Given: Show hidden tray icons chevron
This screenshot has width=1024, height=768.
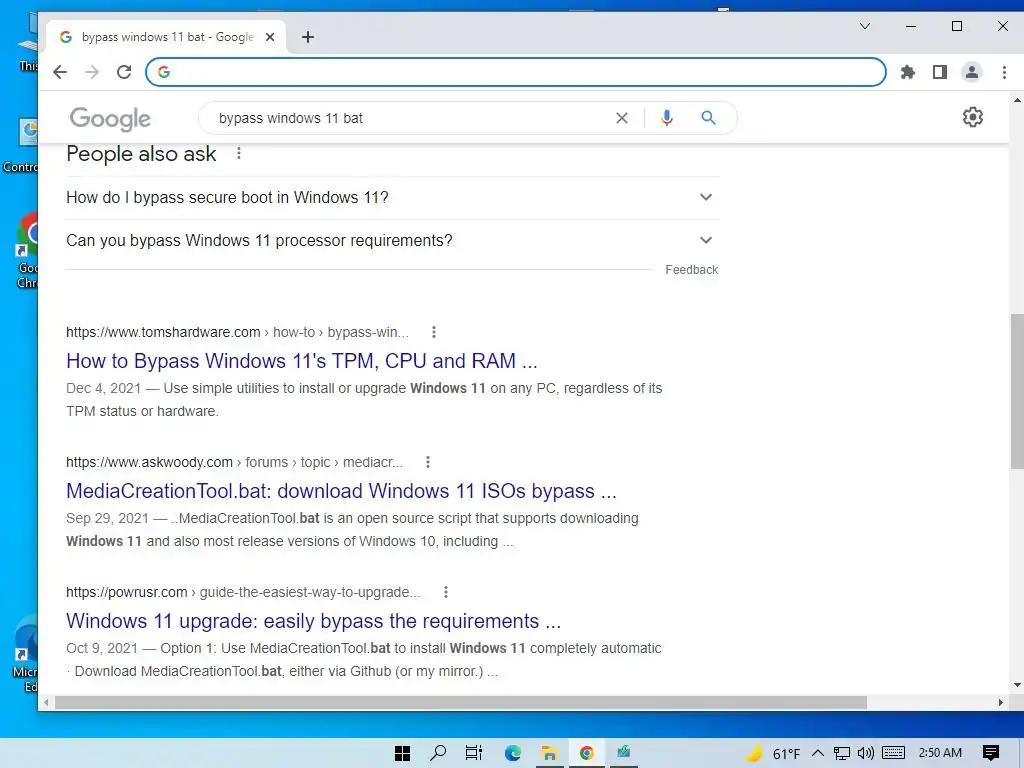Looking at the screenshot, I should coord(818,753).
